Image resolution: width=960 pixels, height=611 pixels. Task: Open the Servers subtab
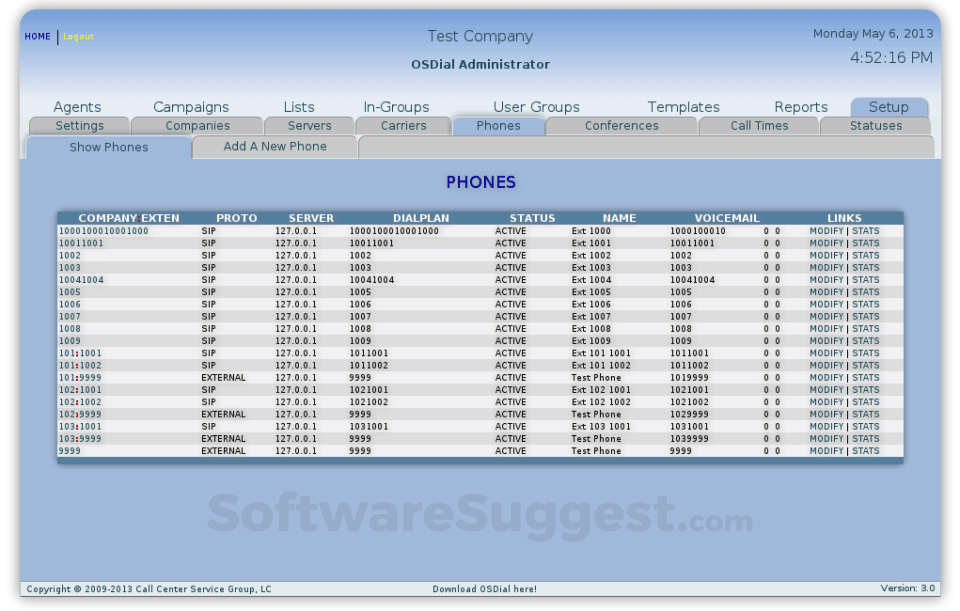(309, 125)
